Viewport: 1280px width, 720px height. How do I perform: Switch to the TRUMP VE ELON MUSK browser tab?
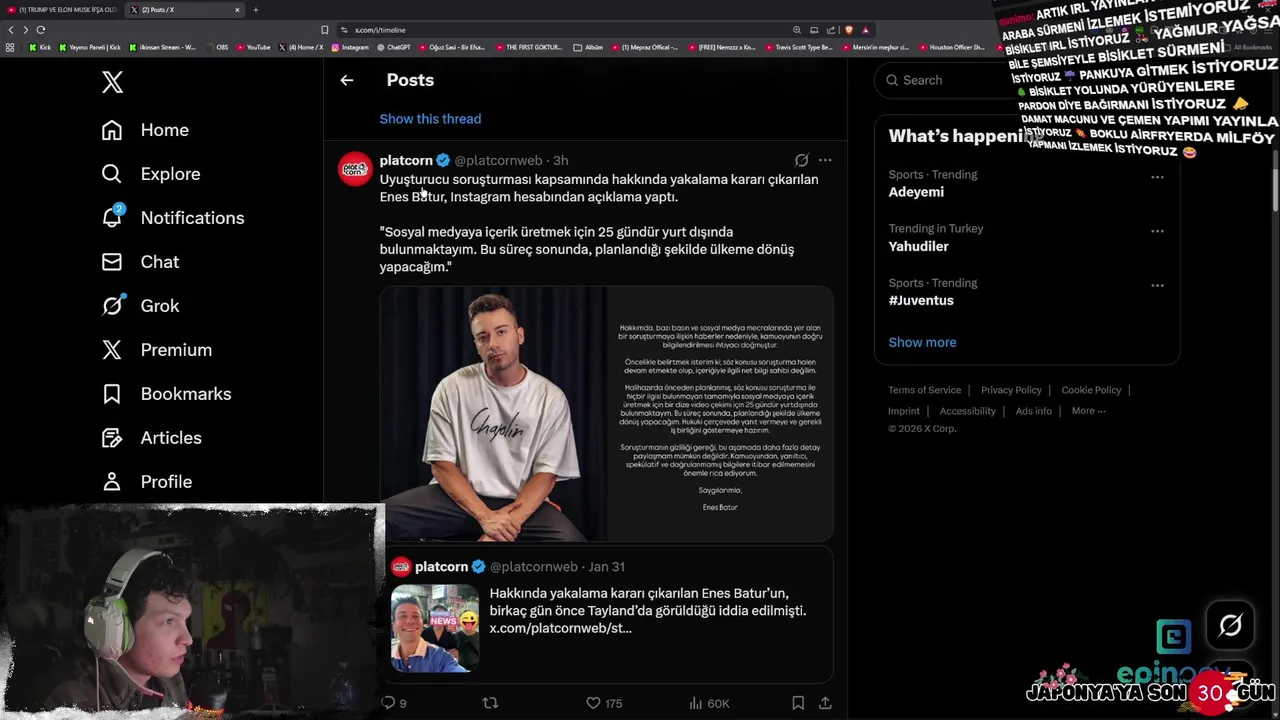click(x=62, y=10)
